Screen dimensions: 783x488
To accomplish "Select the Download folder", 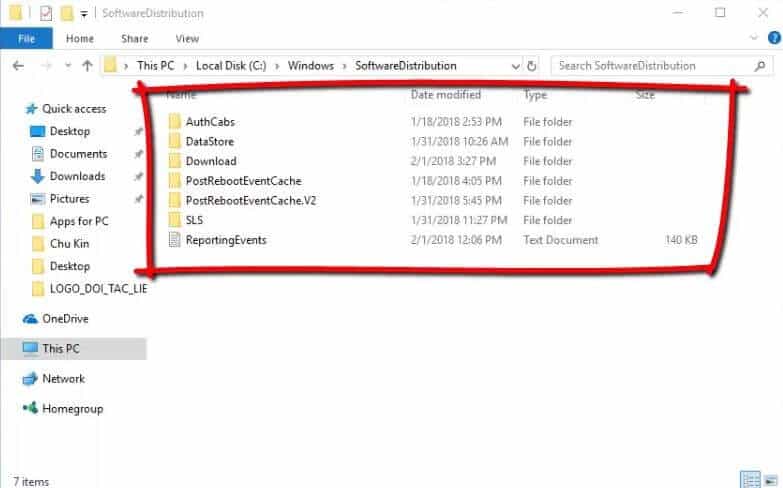I will (x=211, y=161).
